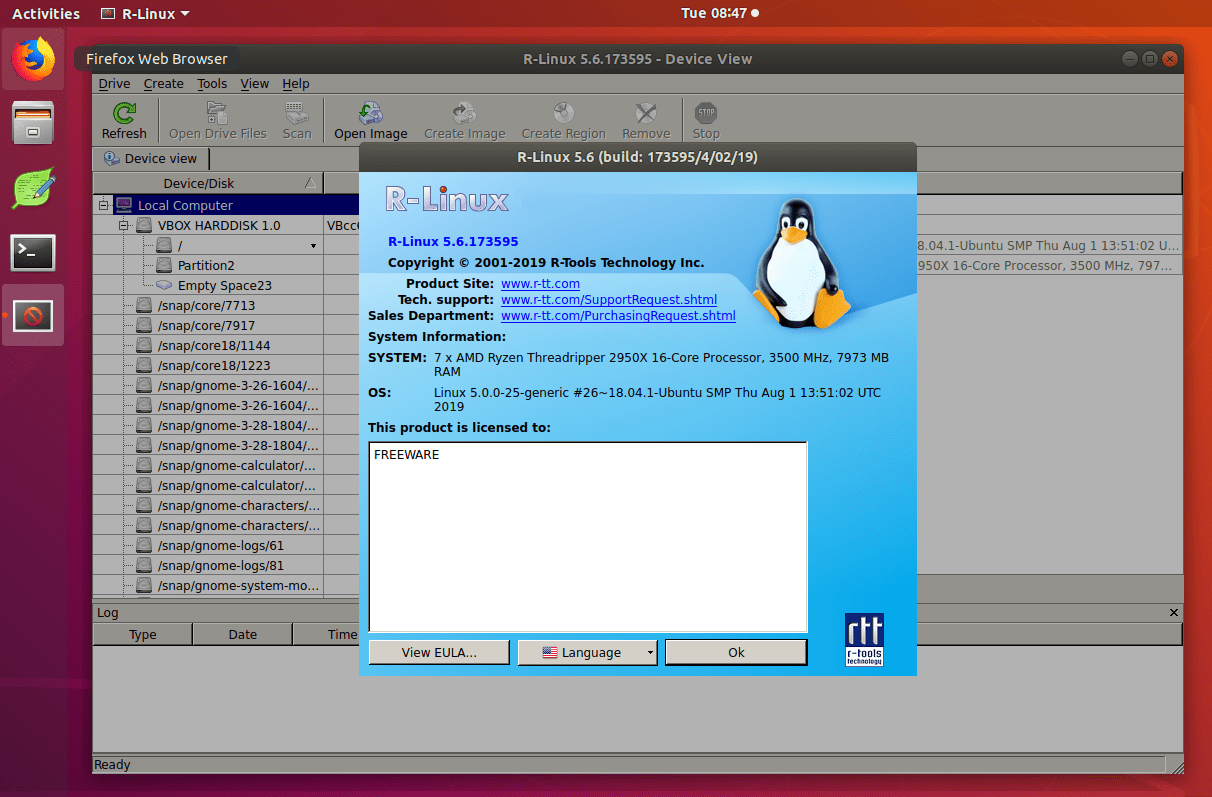Open the Language dropdown arrow

click(x=649, y=653)
